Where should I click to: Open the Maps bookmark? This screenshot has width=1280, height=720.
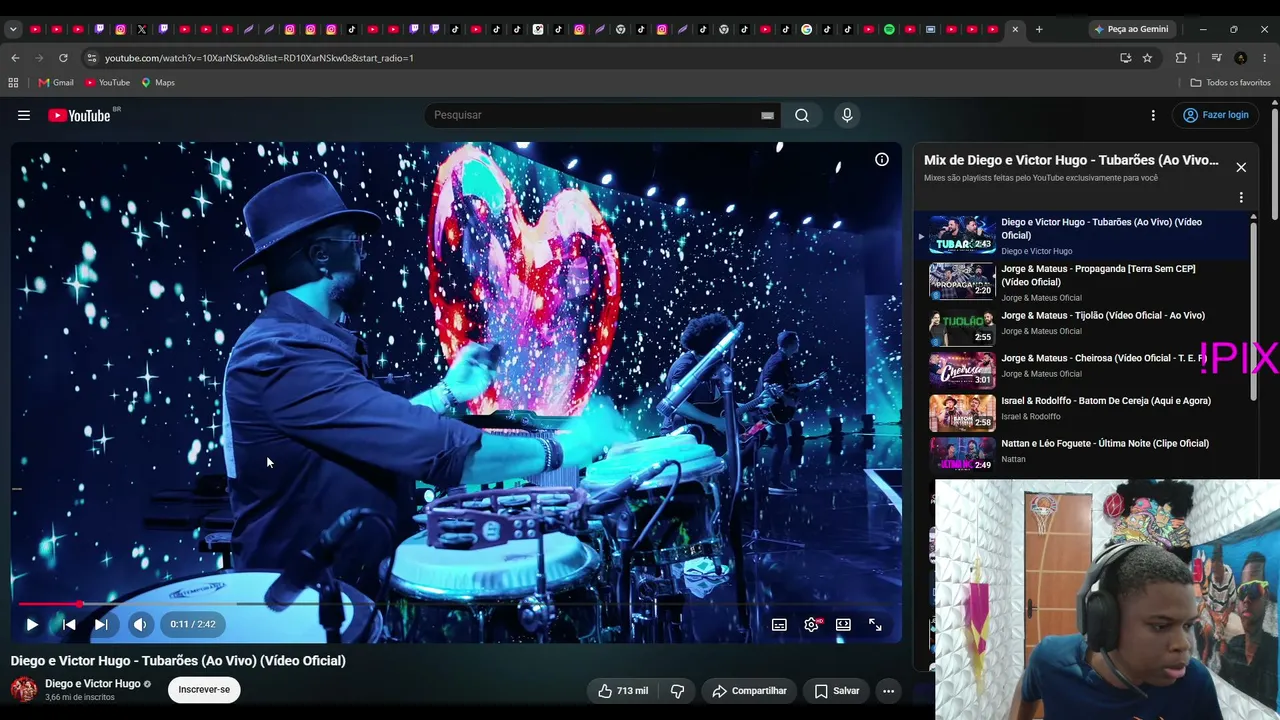point(158,83)
